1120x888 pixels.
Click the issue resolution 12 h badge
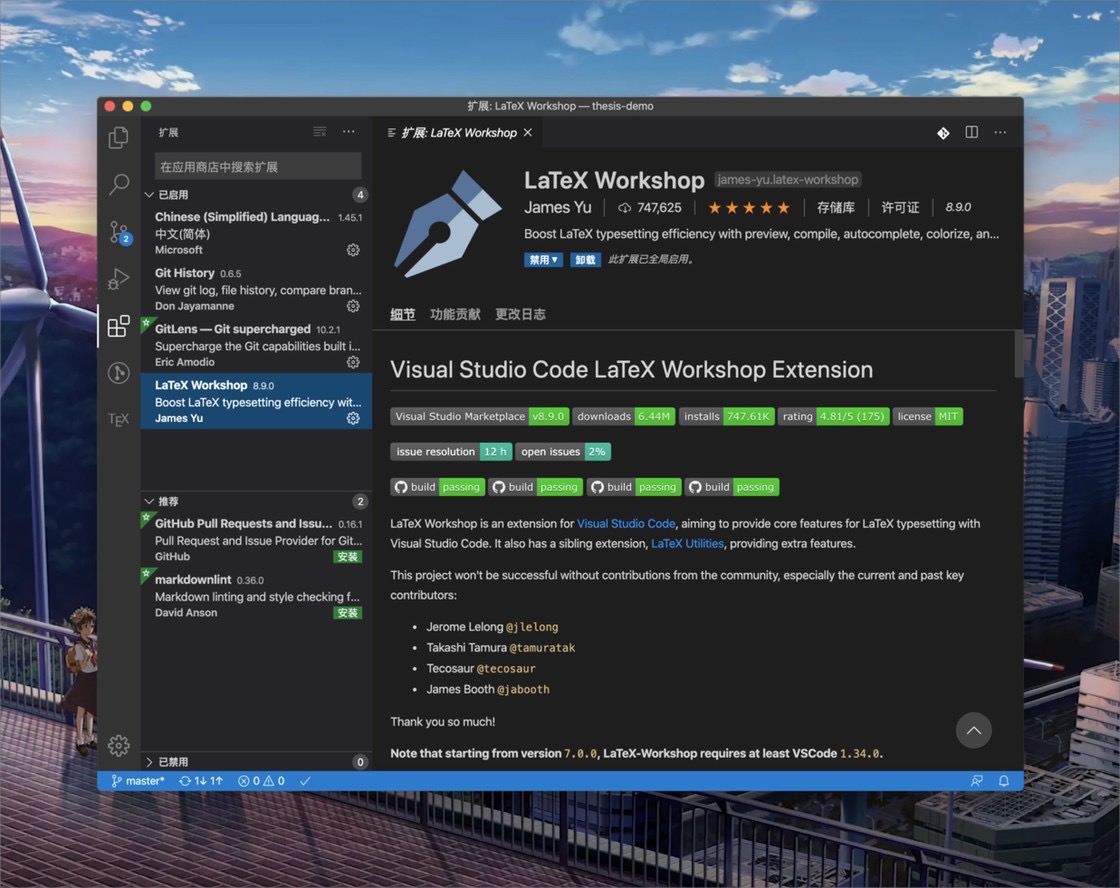coord(451,452)
